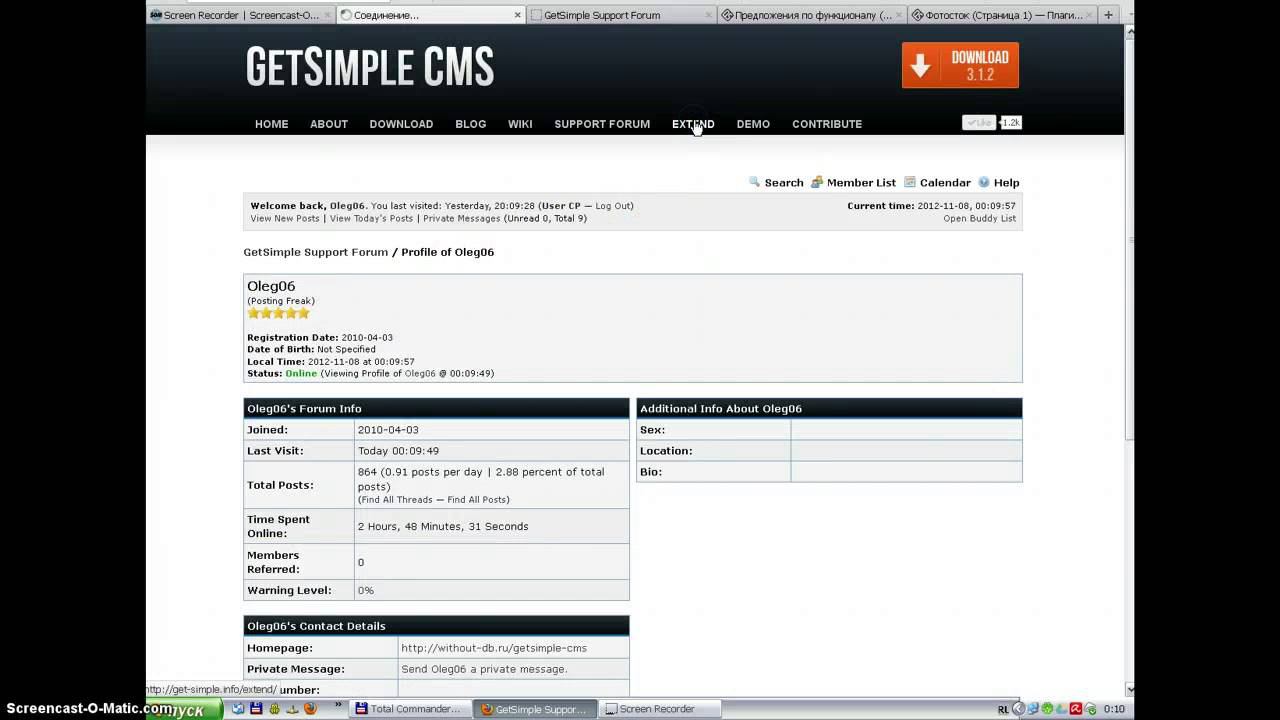Open the Member List icon
This screenshot has height=720, width=1280.
(817, 183)
